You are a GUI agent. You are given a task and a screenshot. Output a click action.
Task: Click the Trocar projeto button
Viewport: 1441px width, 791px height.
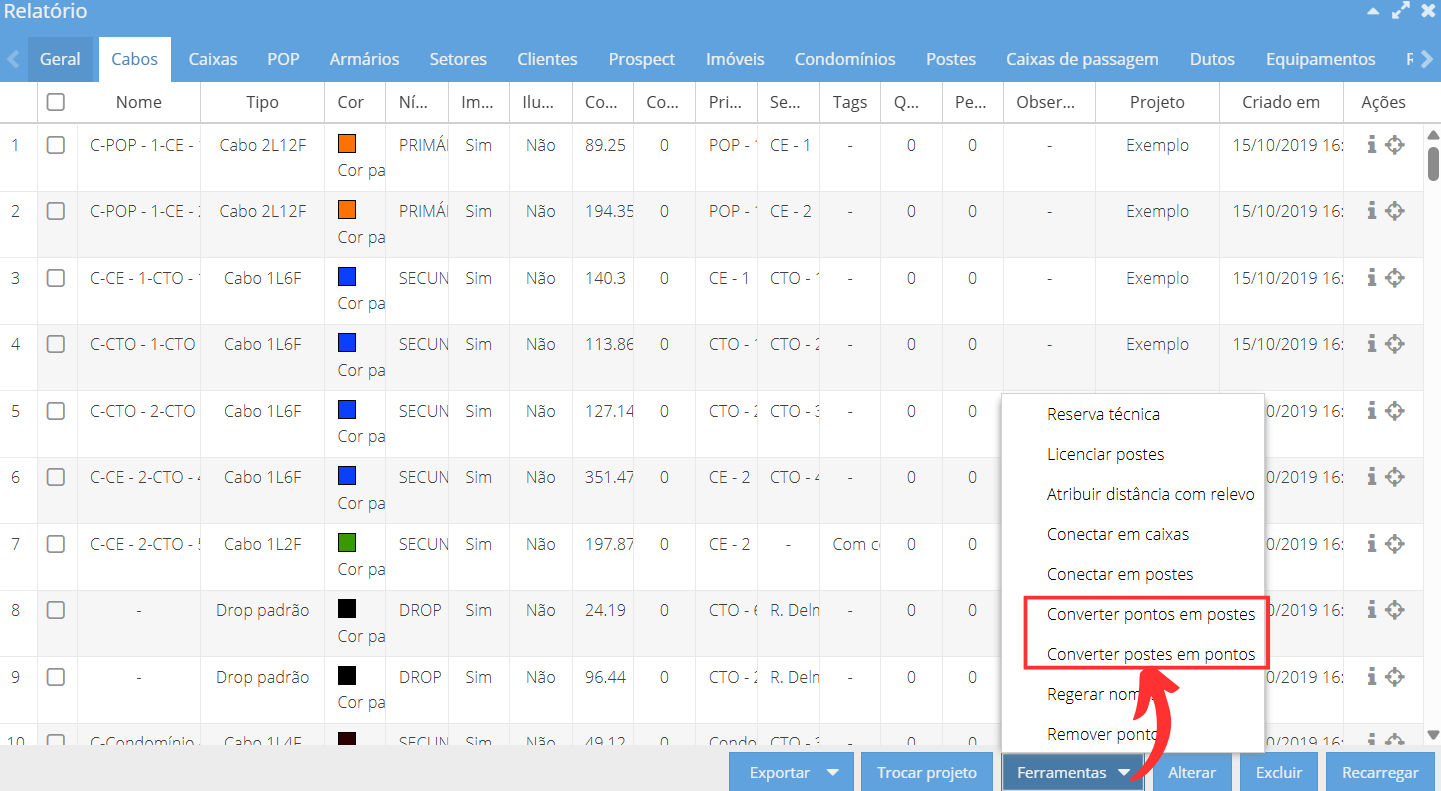click(x=927, y=772)
